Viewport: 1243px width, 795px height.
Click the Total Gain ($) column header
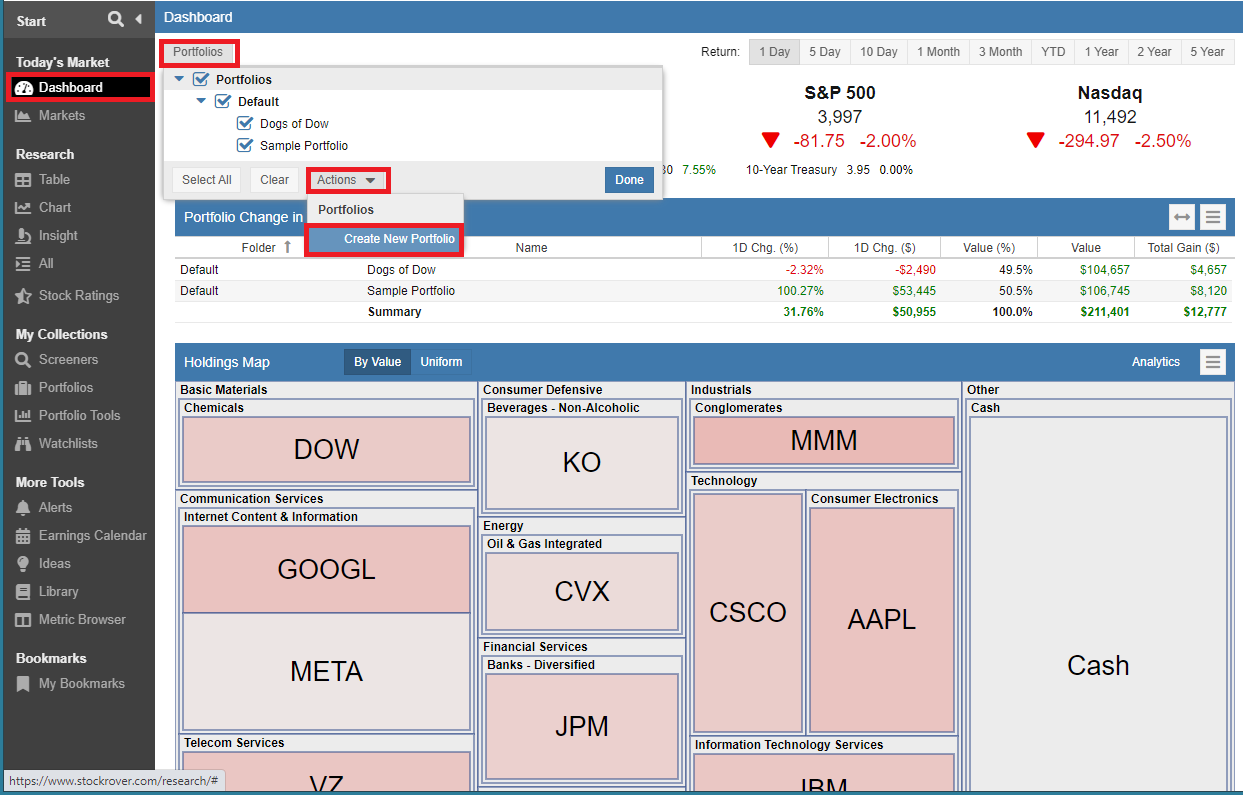1184,248
